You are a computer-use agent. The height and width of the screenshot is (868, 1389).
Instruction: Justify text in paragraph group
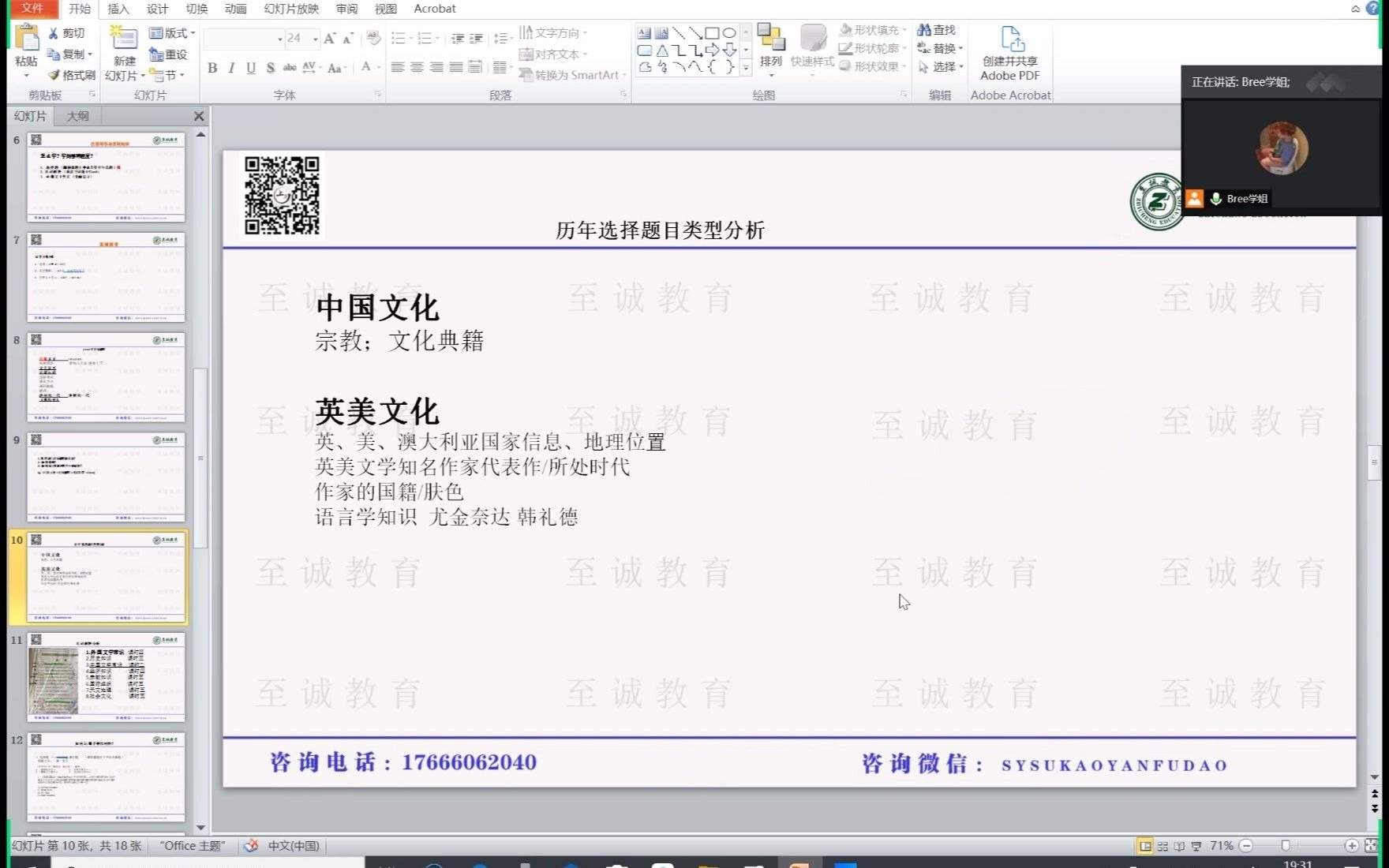coord(455,68)
